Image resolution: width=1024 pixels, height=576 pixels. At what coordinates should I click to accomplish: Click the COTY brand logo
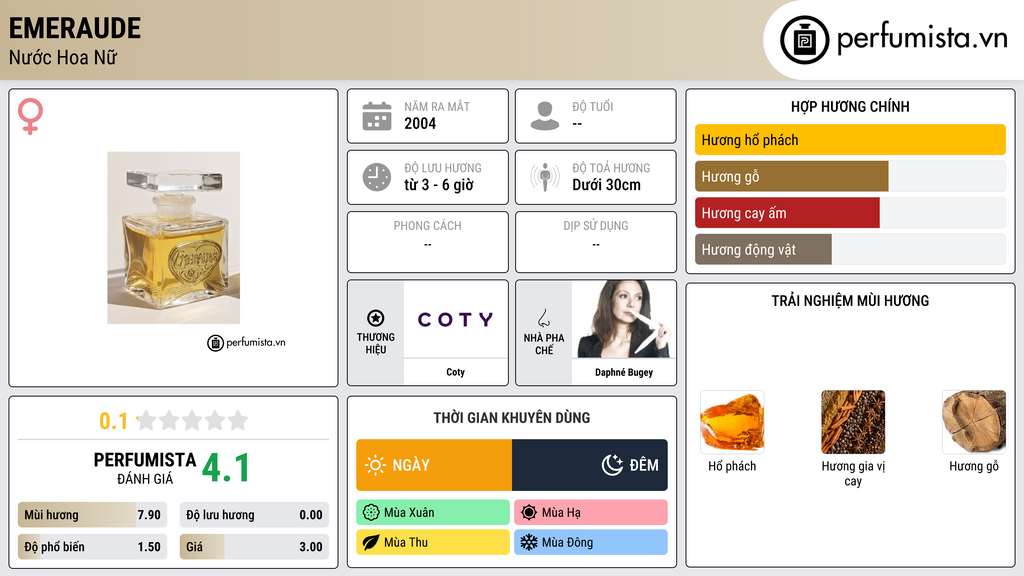click(x=456, y=319)
